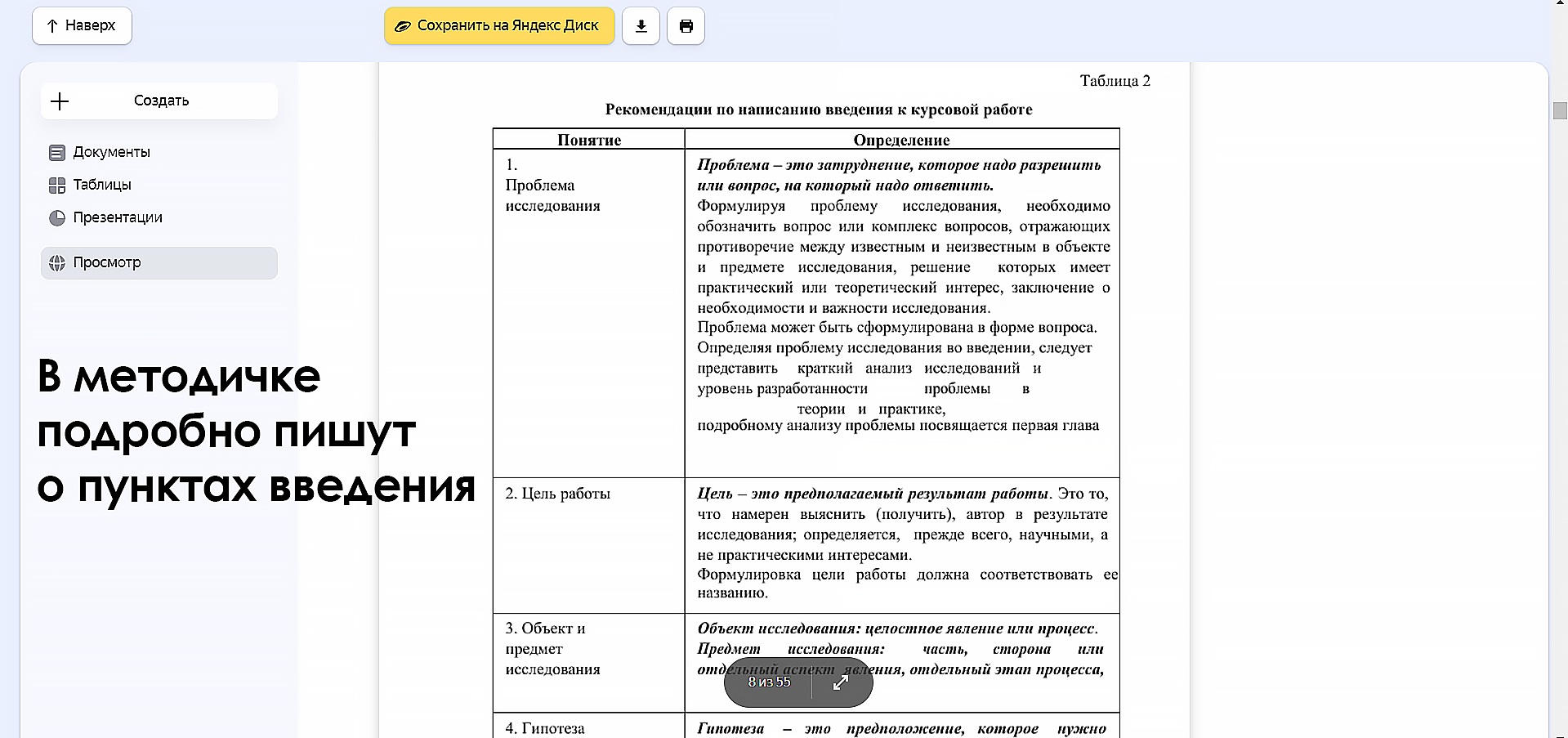
Task: Click cell '3. Объект и предмет исследования'
Action: coord(589,663)
